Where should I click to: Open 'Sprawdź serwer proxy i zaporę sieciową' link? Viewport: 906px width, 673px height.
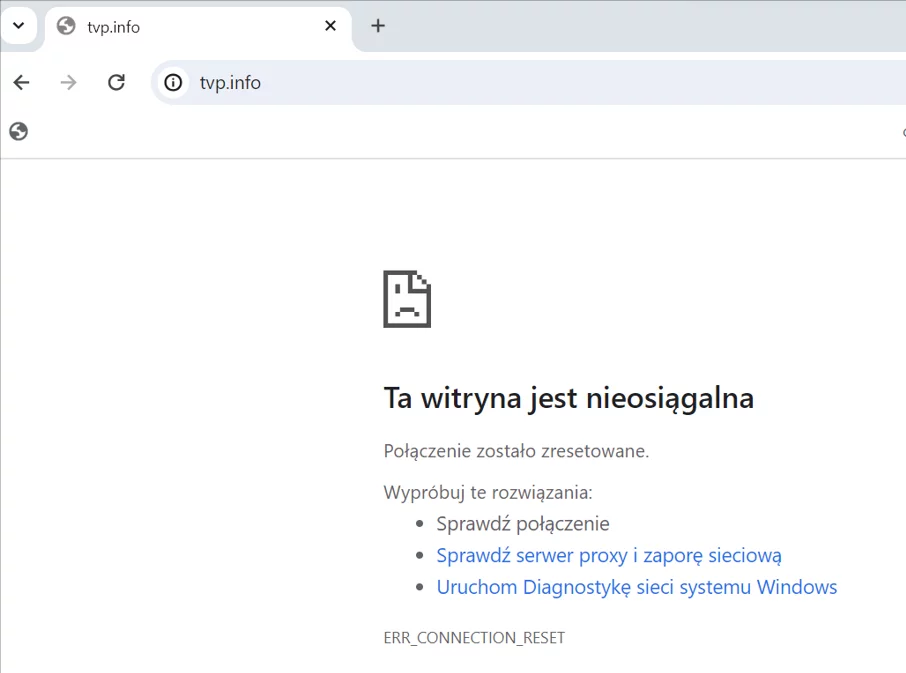coord(609,555)
